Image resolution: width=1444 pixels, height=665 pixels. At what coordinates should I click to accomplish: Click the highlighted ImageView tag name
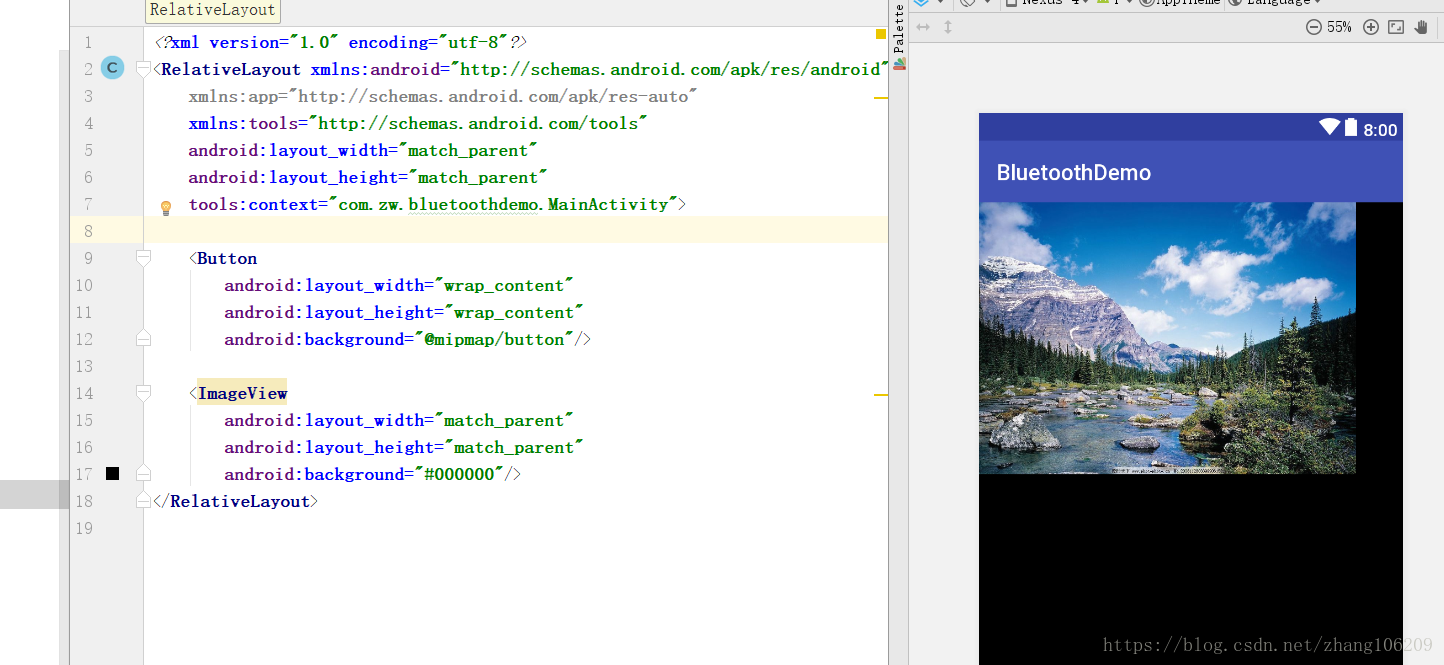point(242,393)
